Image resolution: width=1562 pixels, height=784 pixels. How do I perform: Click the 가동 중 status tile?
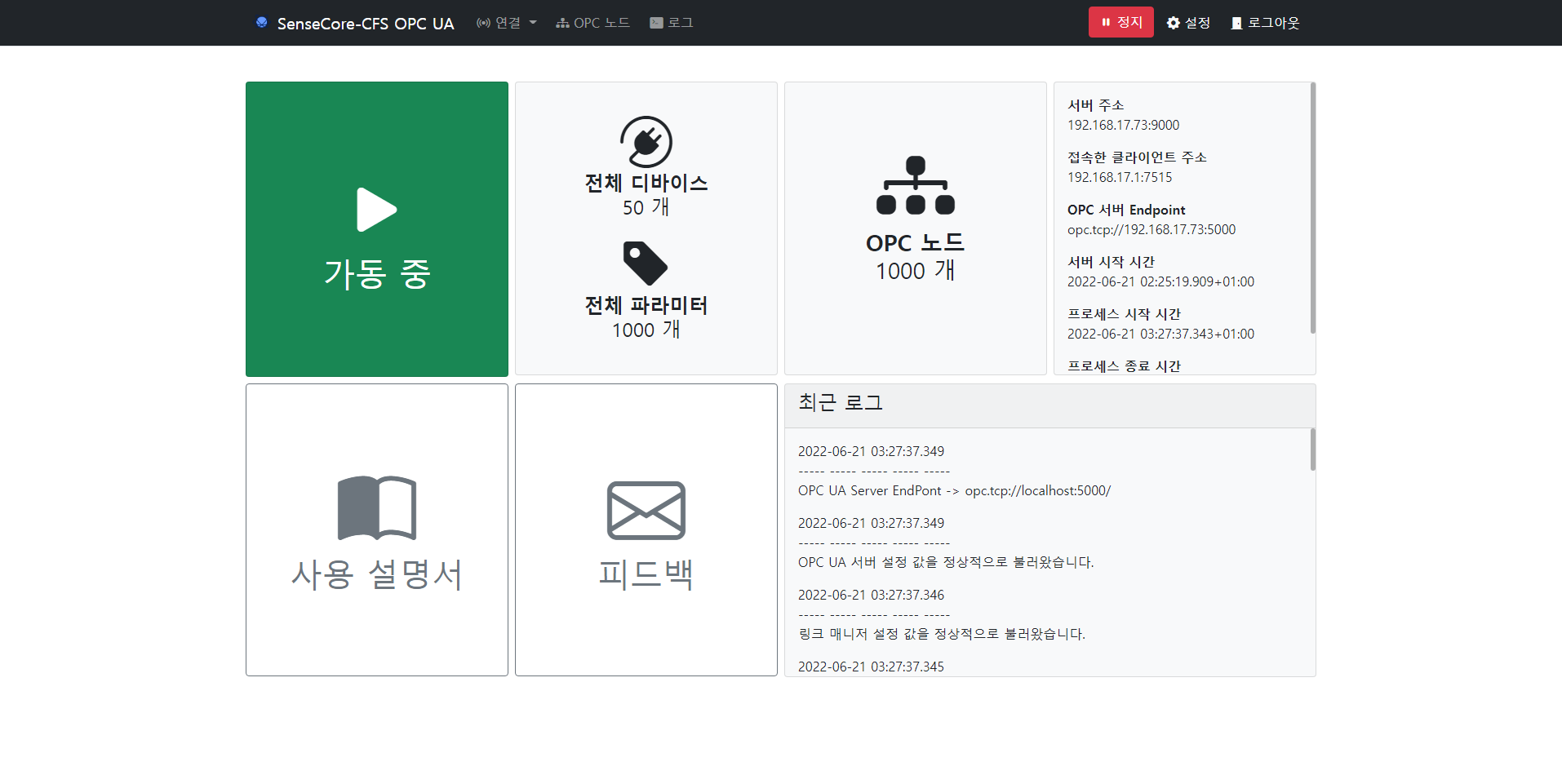coord(376,228)
